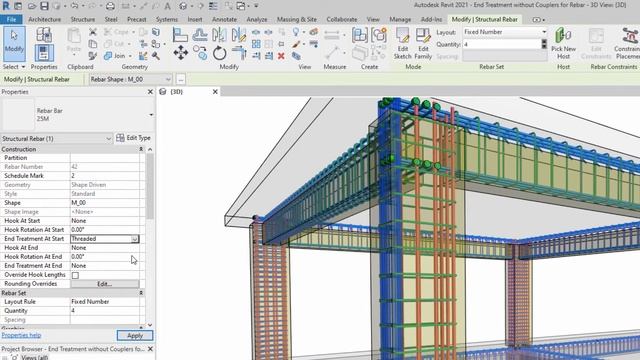Click the Hook At Start value None

point(105,221)
